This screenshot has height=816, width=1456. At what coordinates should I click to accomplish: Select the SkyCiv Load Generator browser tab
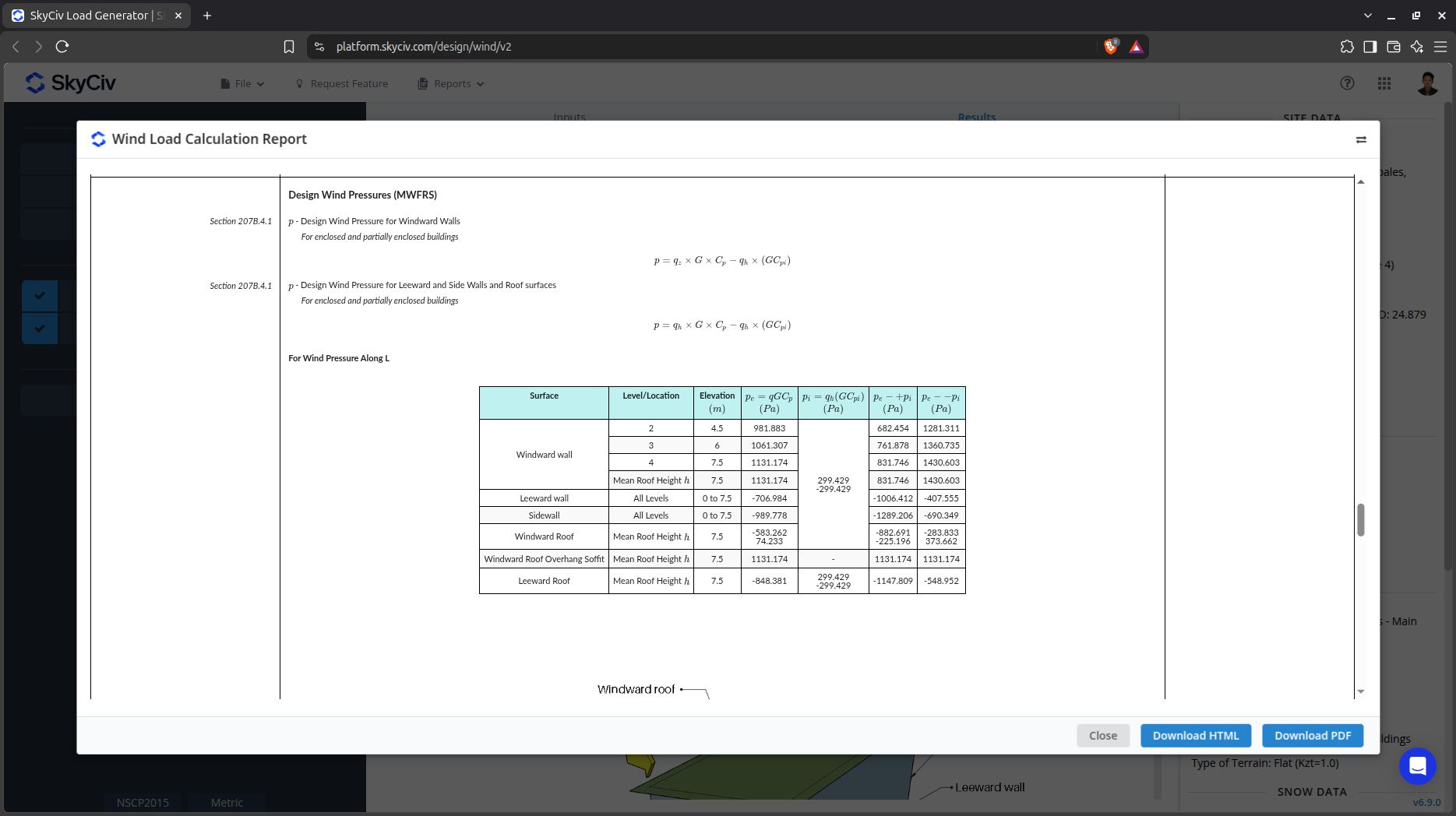coord(97,16)
